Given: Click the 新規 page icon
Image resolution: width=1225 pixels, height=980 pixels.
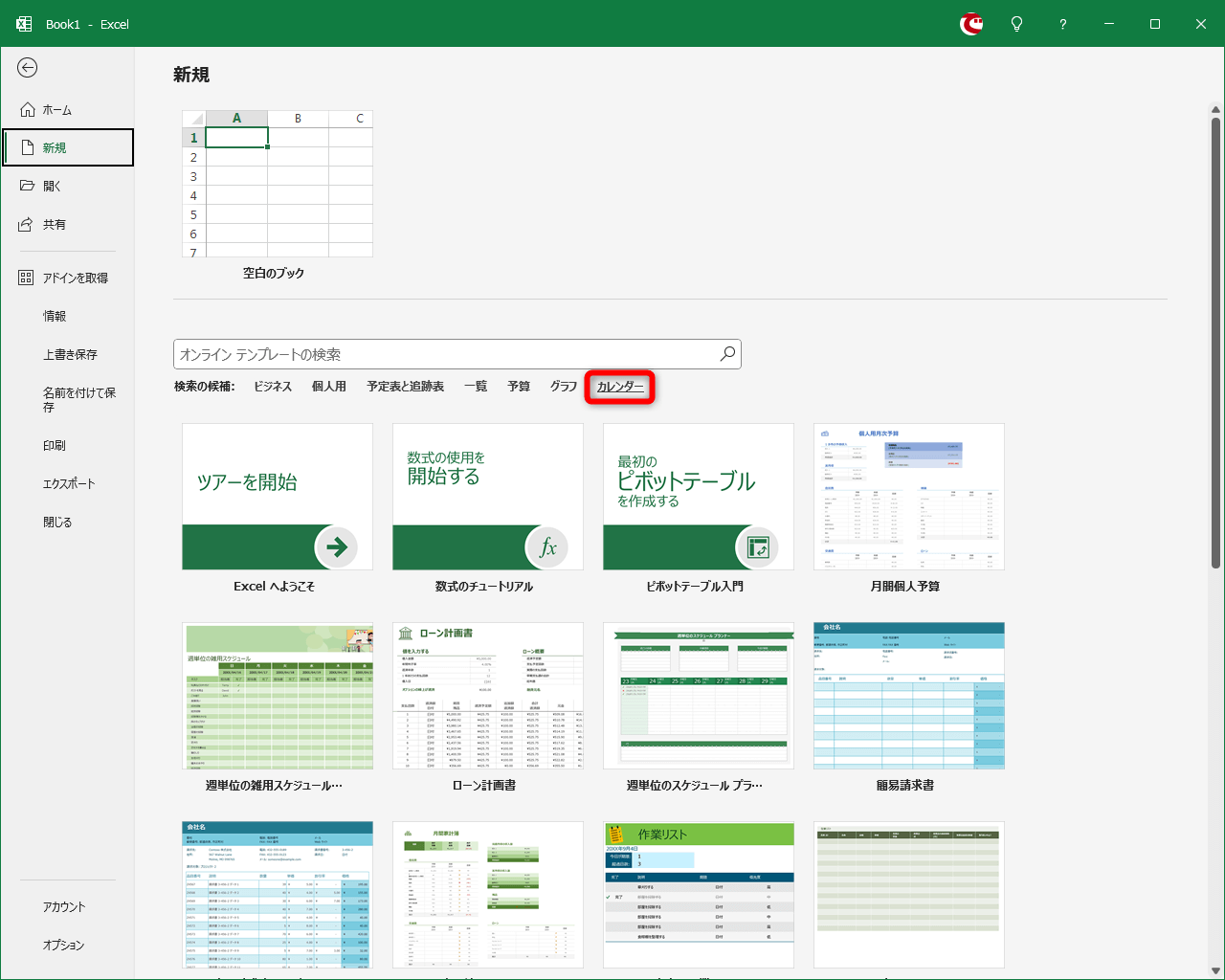Looking at the screenshot, I should click(28, 147).
